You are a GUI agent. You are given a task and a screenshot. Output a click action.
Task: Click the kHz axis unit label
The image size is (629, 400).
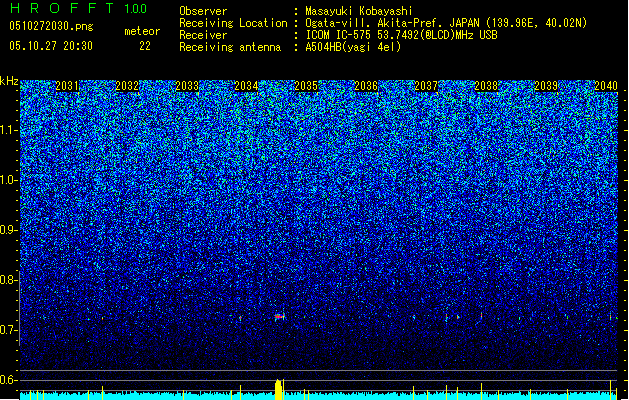[x=9, y=81]
